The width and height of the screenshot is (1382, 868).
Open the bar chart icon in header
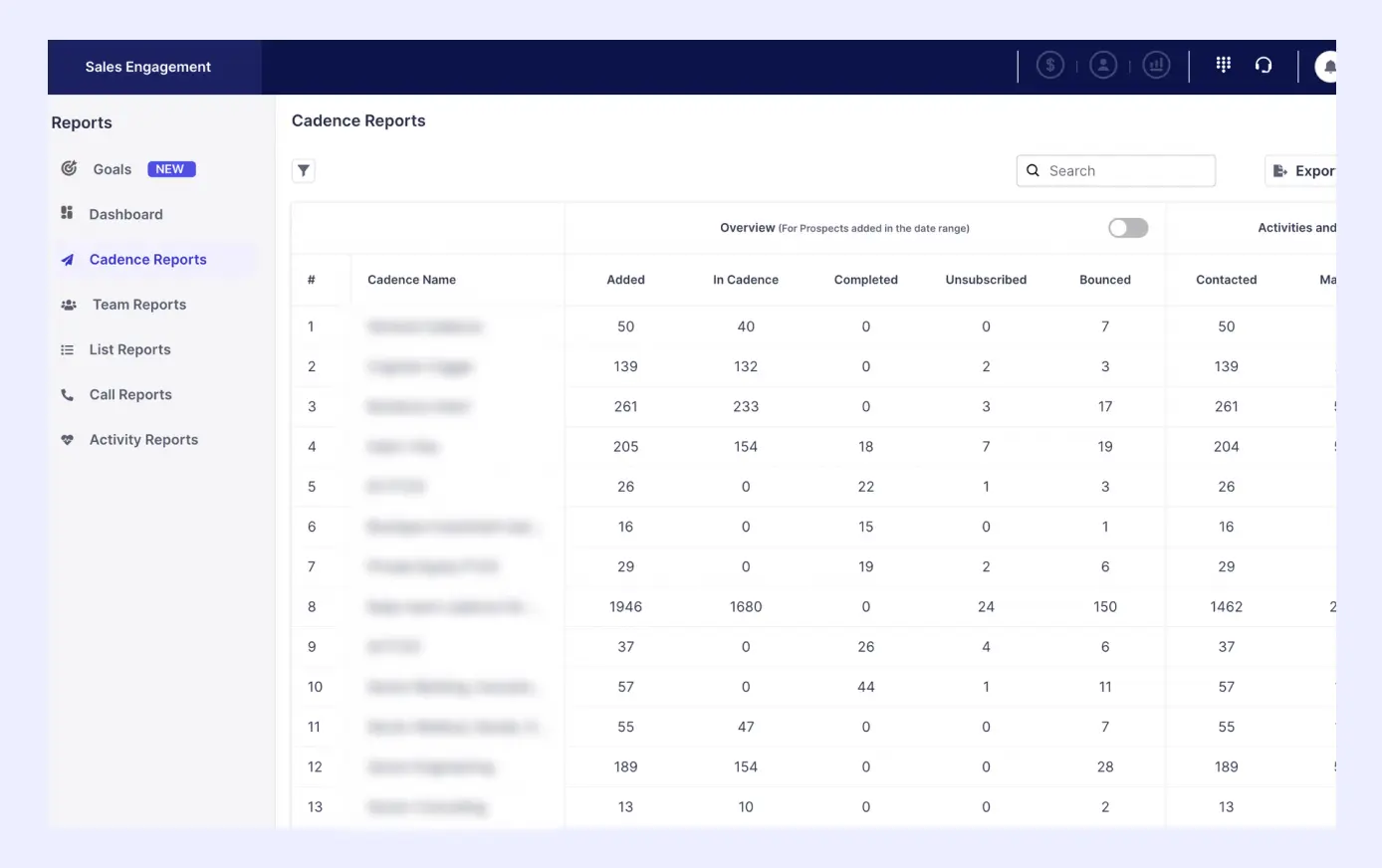[1156, 66]
